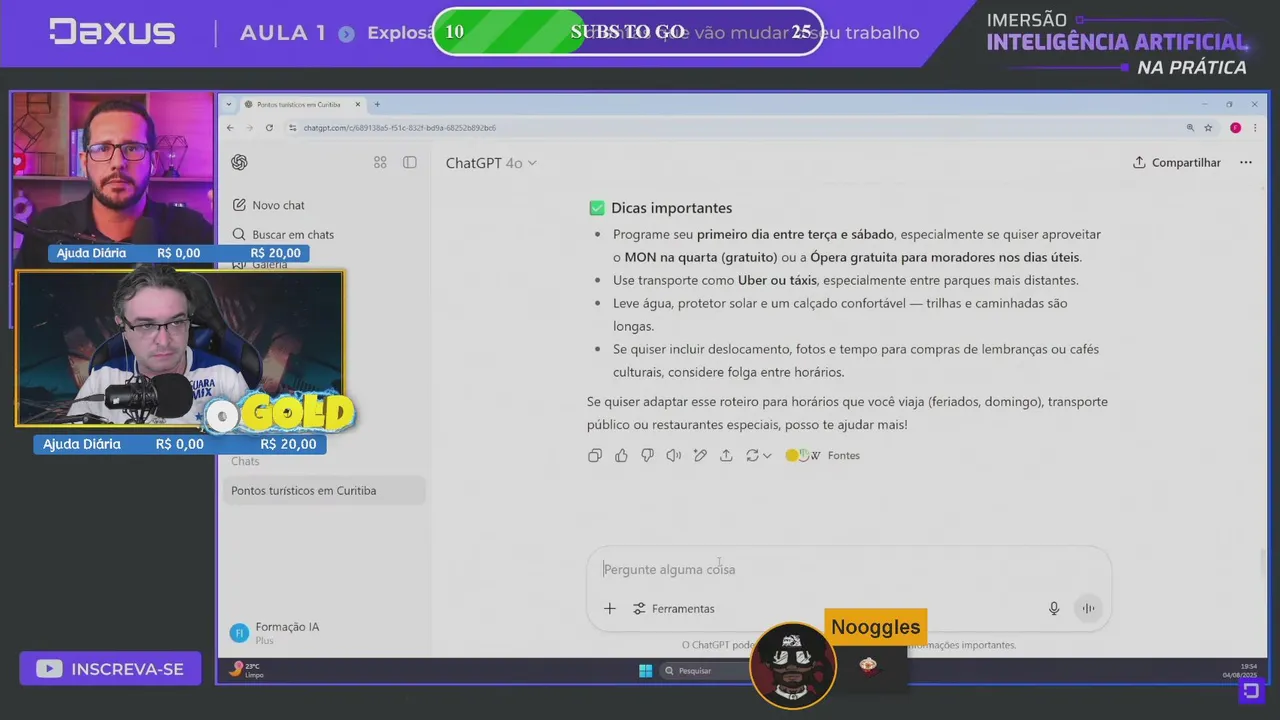
Task: Start a Novo chat from the sidebar
Action: coord(269,205)
